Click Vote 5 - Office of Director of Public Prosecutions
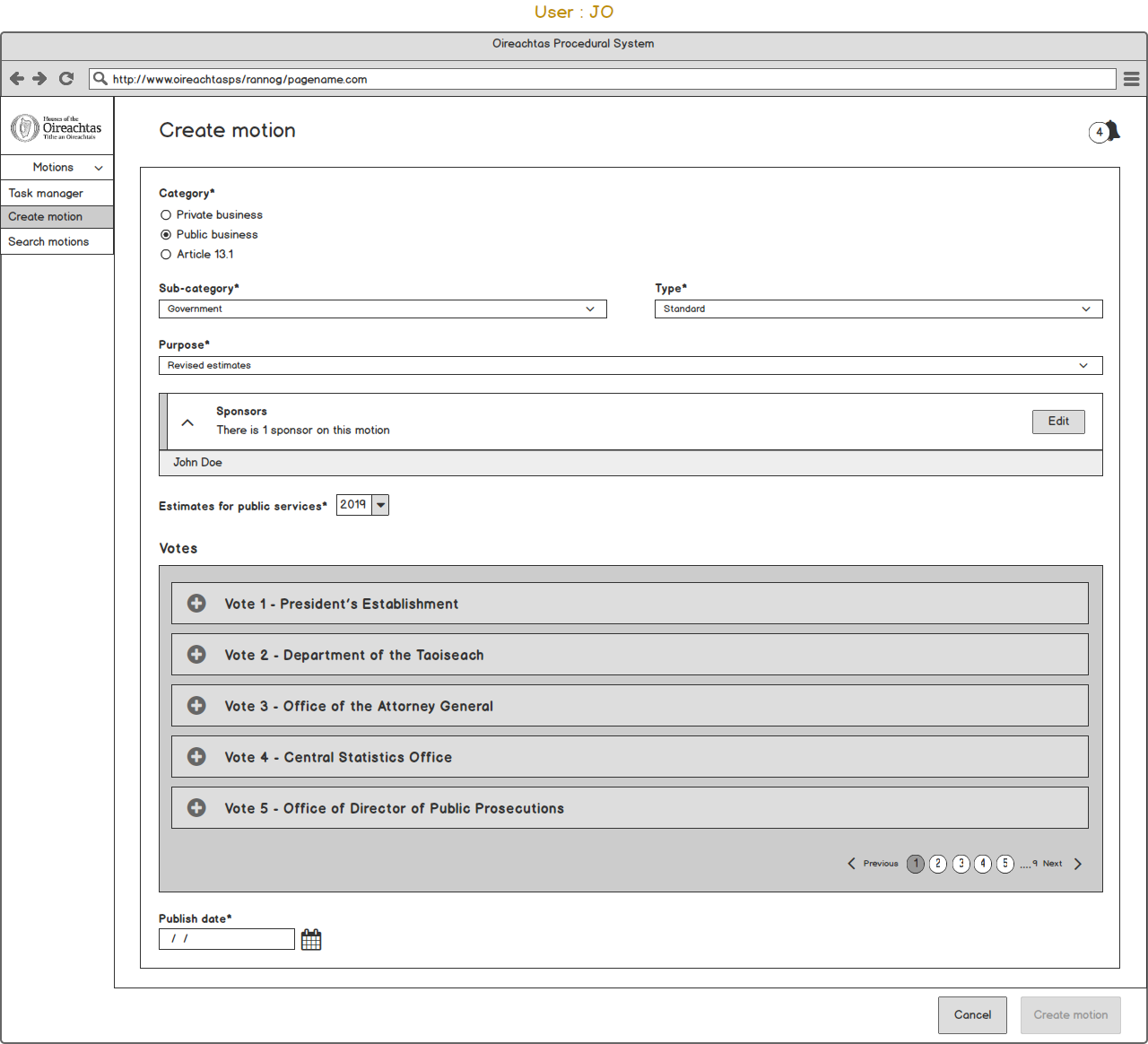Viewport: 1148px width, 1044px height. click(x=395, y=809)
